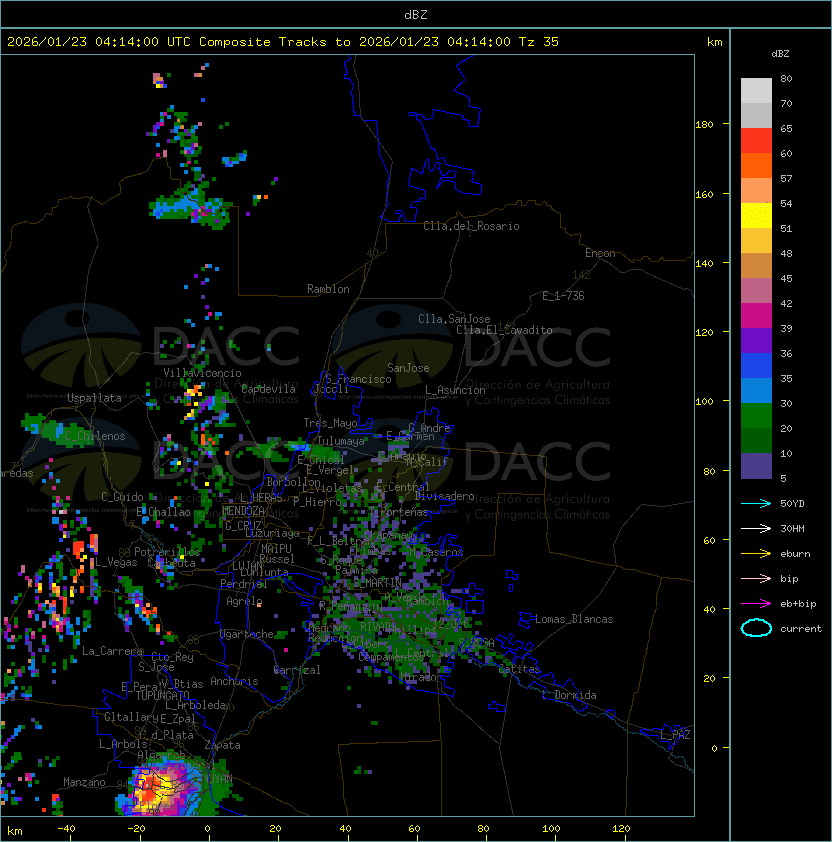Viewport: 832px width, 842px height.
Task: Choose the bright yellow swatch between 54 and 51 dBZ
Action: point(756,215)
